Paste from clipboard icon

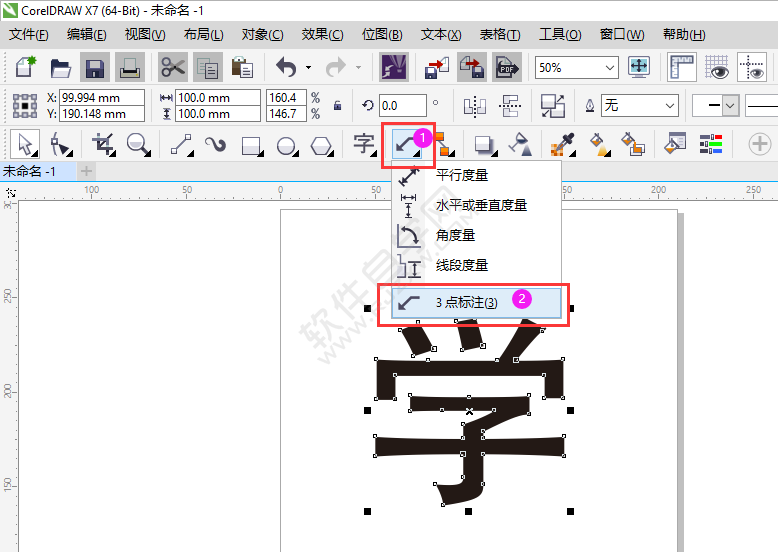click(x=242, y=67)
